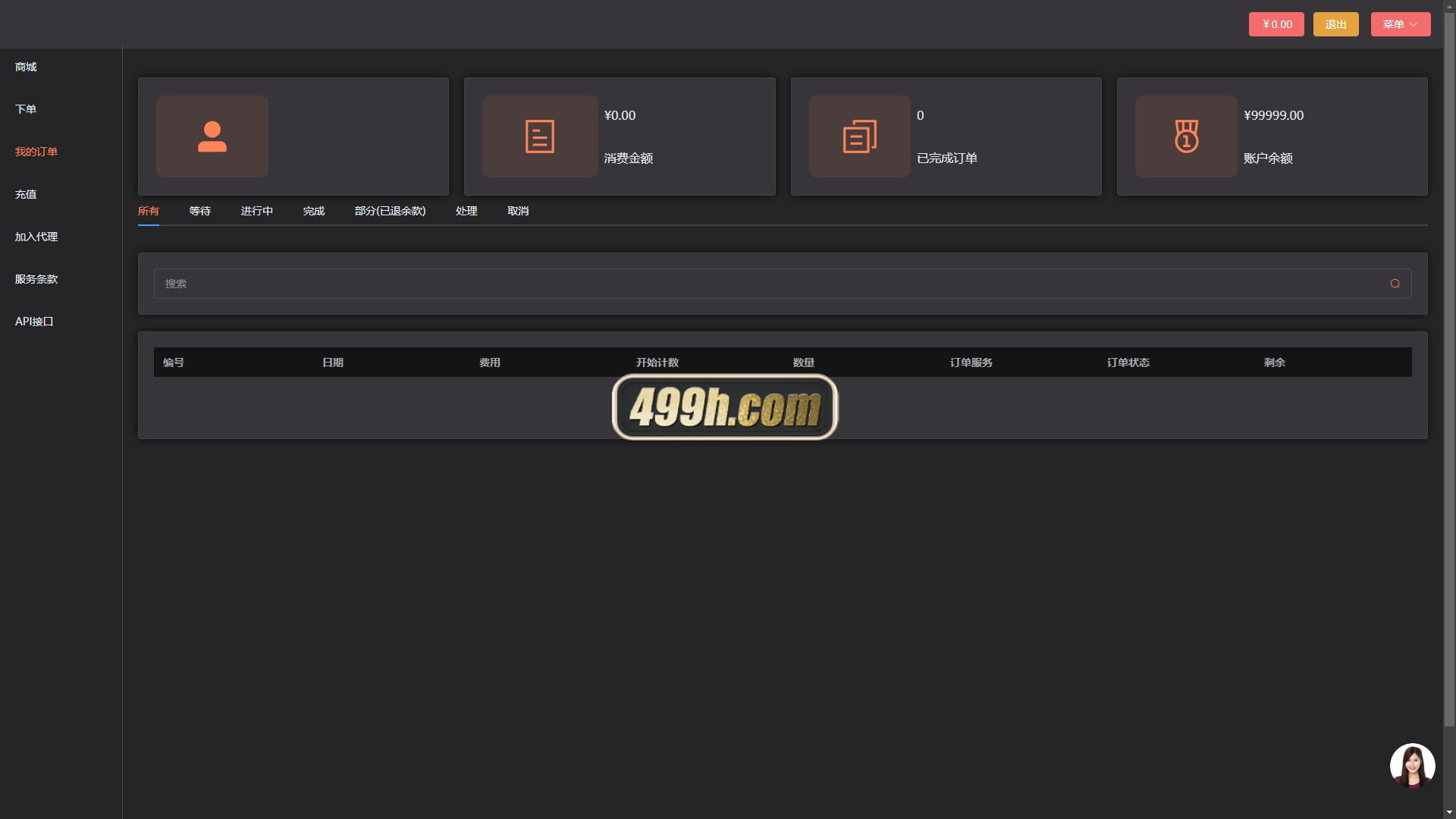Switch to the 所有 orders tab
The image size is (1456, 819).
[149, 211]
